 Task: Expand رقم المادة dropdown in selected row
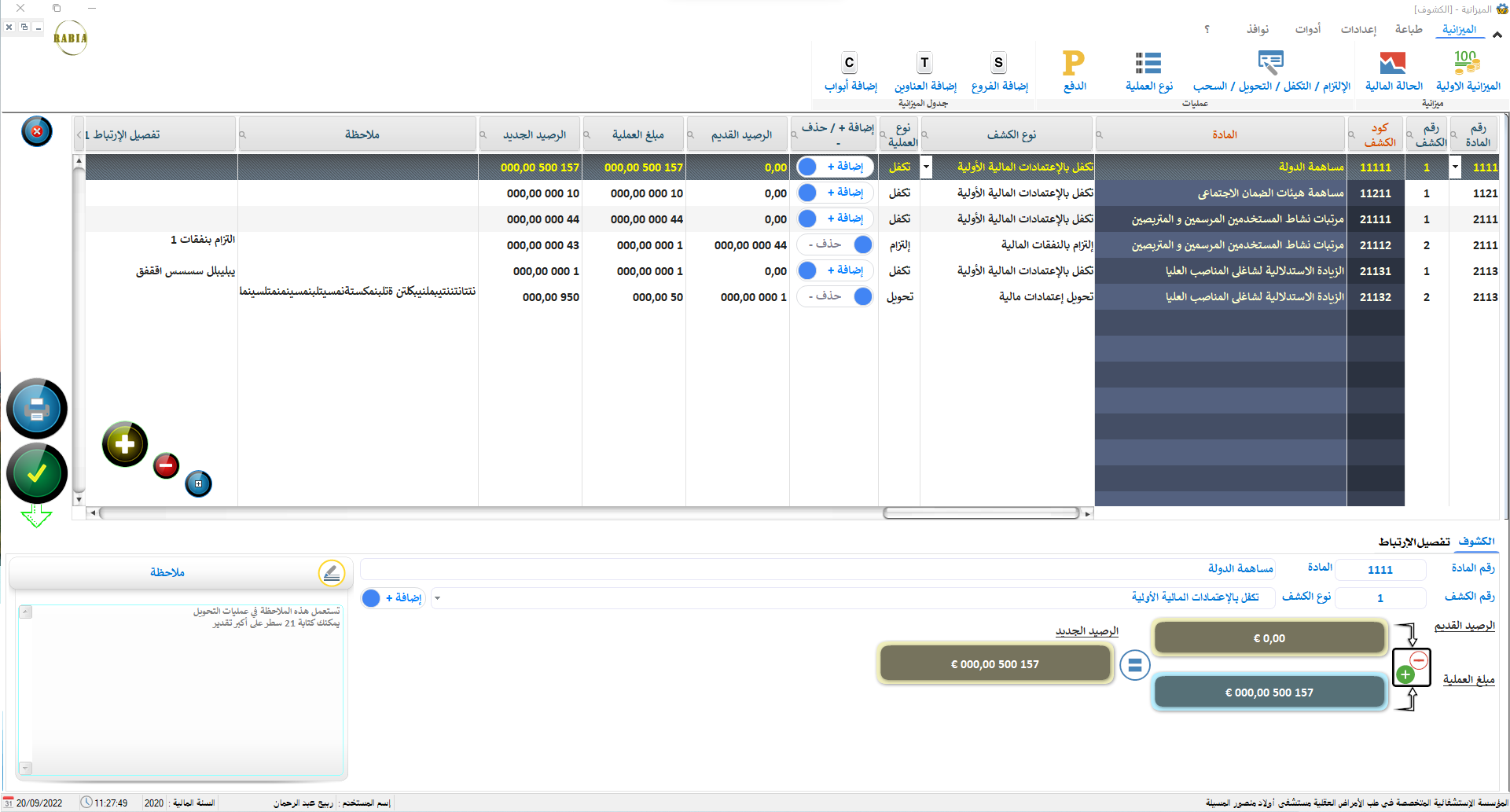[1455, 167]
